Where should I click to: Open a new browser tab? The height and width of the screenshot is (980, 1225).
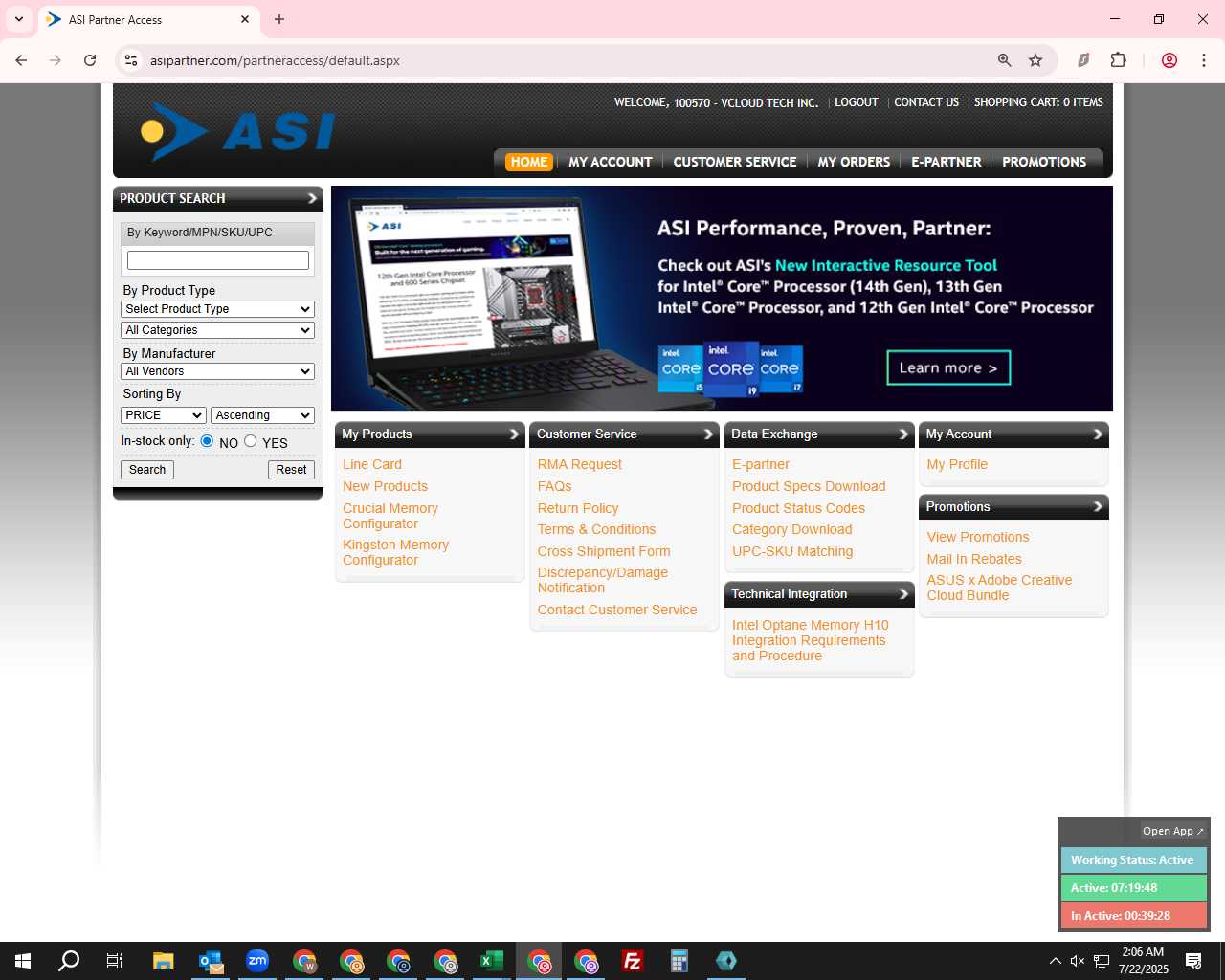[x=279, y=19]
